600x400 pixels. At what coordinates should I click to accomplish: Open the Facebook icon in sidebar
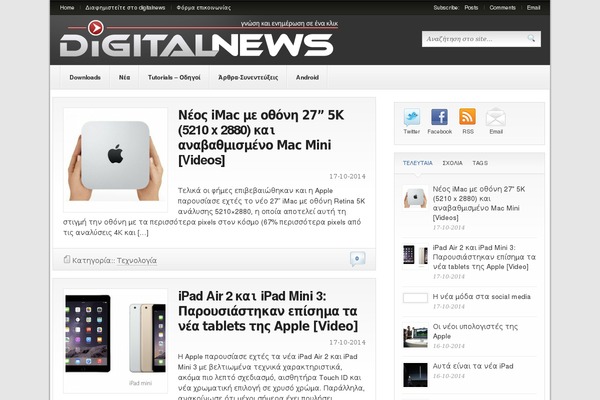(439, 117)
